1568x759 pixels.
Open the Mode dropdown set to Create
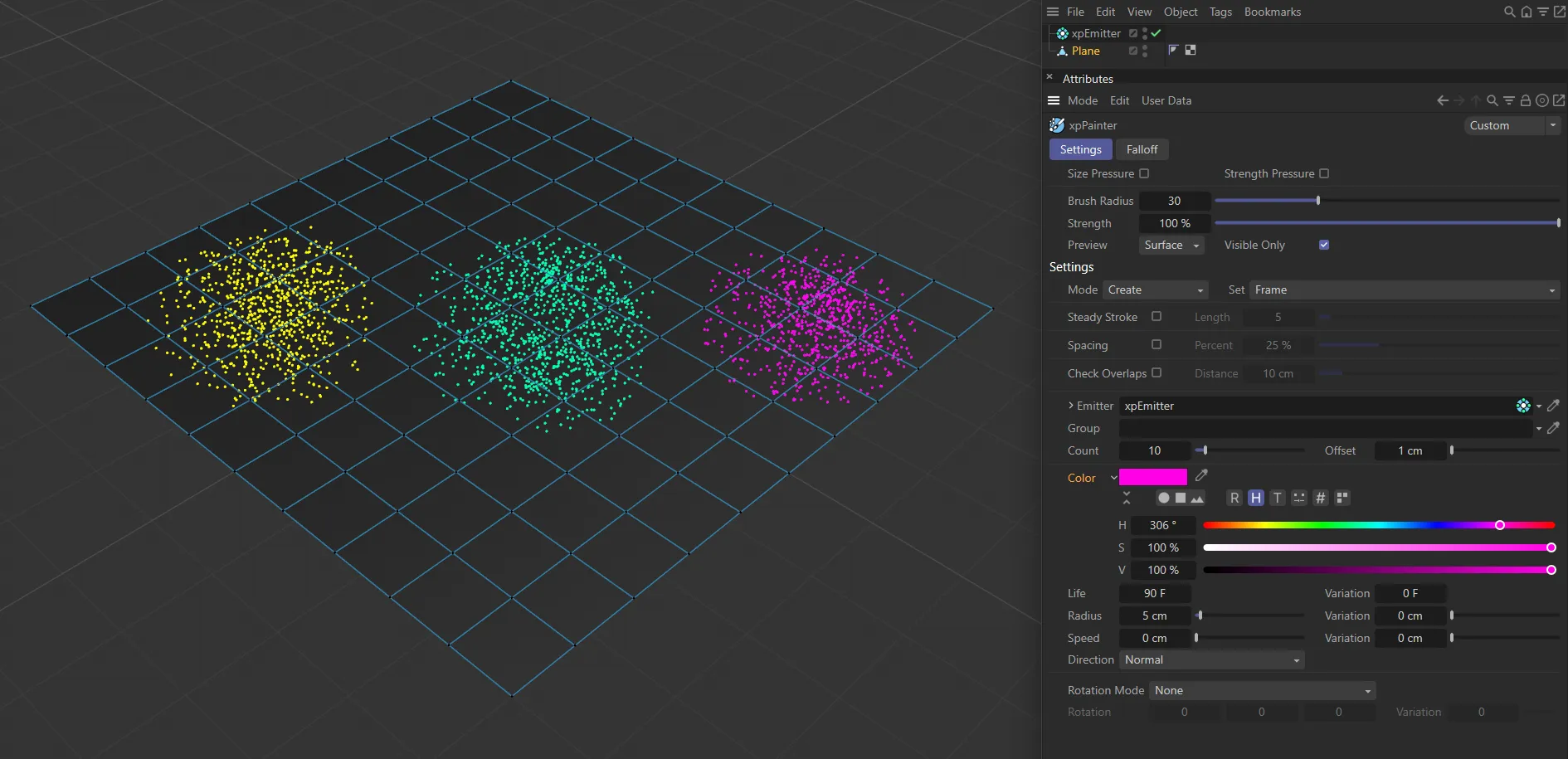pos(1155,289)
